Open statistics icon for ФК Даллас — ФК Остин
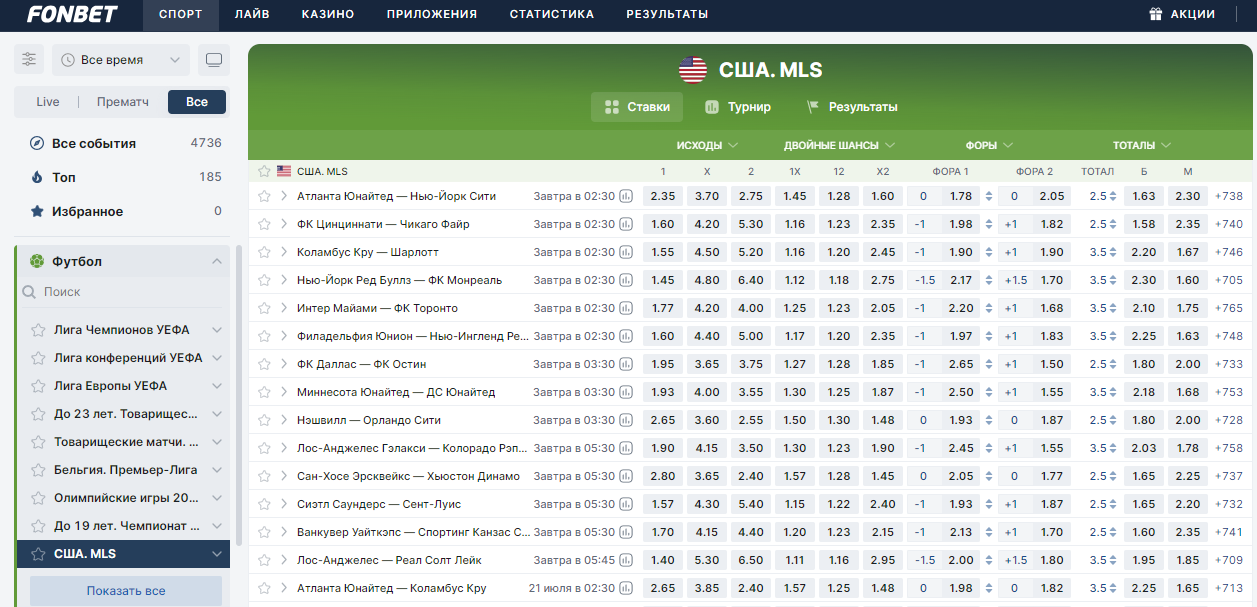Image resolution: width=1257 pixels, height=607 pixels. [x=626, y=364]
